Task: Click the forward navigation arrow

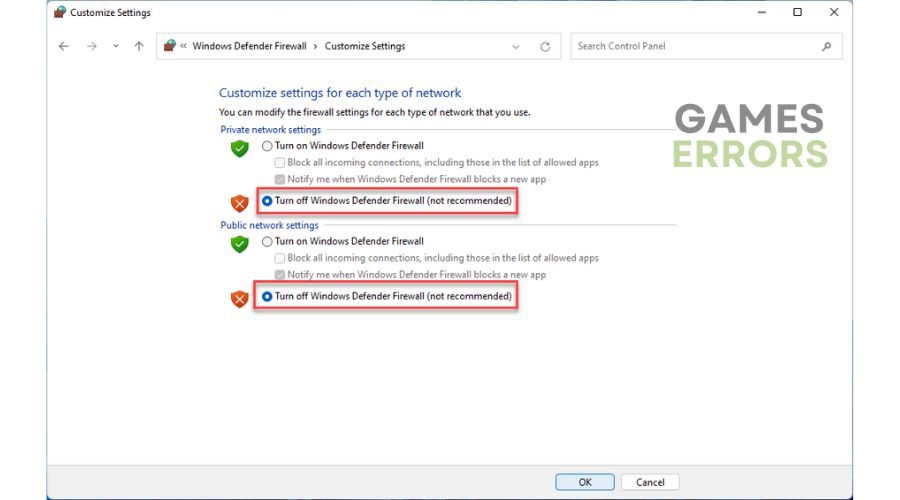Action: point(92,46)
